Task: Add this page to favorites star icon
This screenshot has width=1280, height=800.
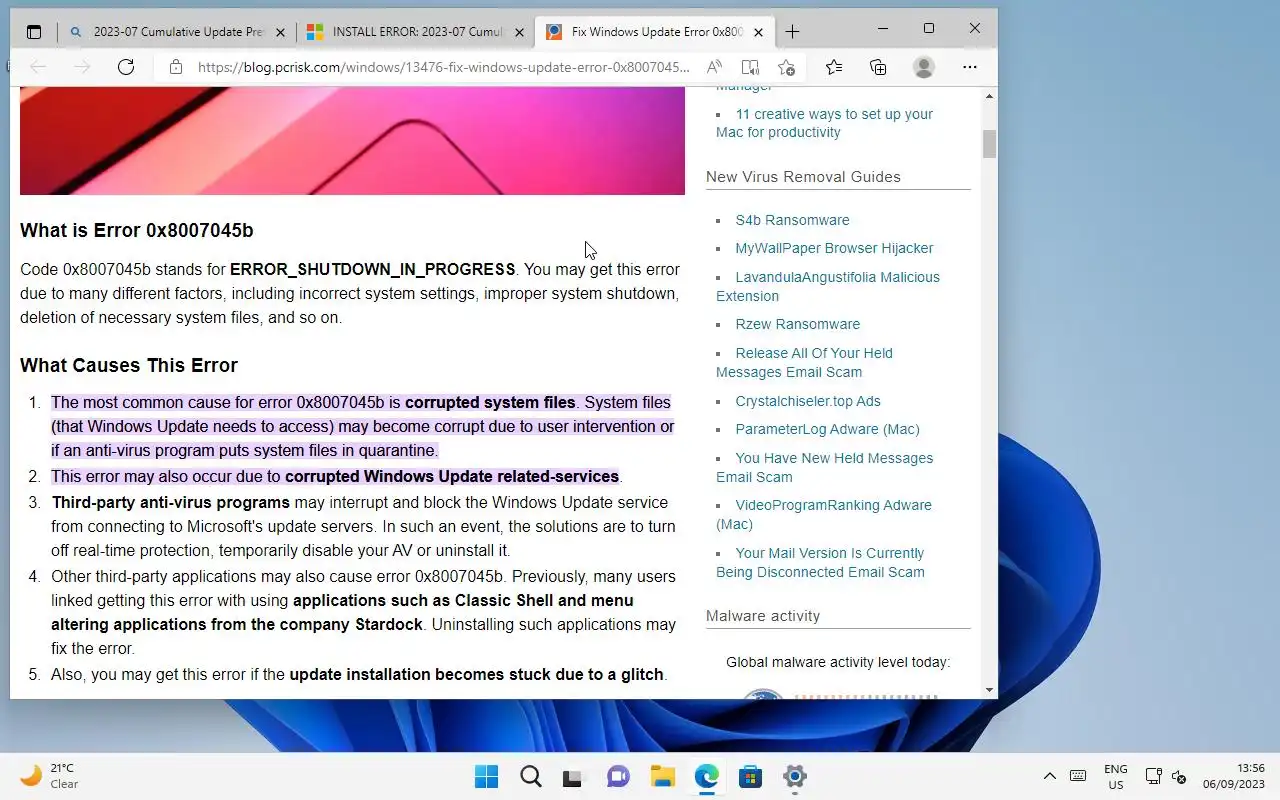Action: (787, 67)
